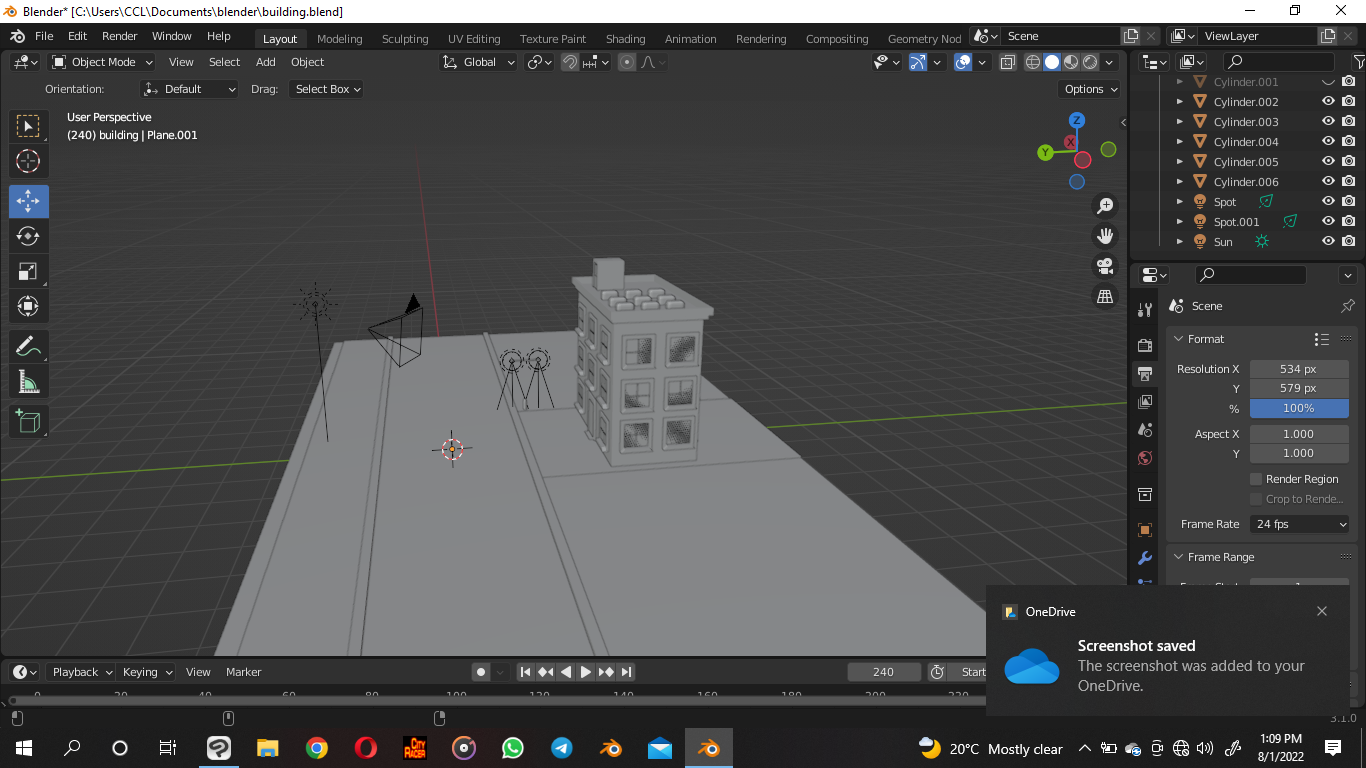Disable rendering for Cylinder.006 camera icon
This screenshot has height=768, width=1366.
coord(1348,181)
